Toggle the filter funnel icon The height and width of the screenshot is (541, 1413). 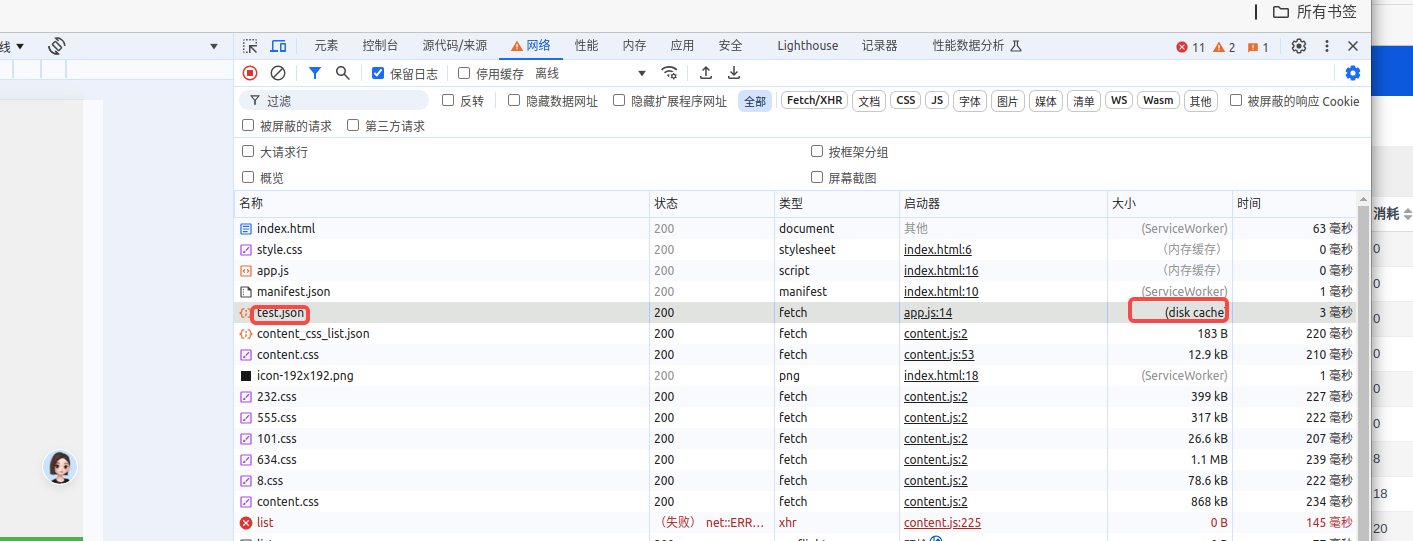(x=315, y=73)
